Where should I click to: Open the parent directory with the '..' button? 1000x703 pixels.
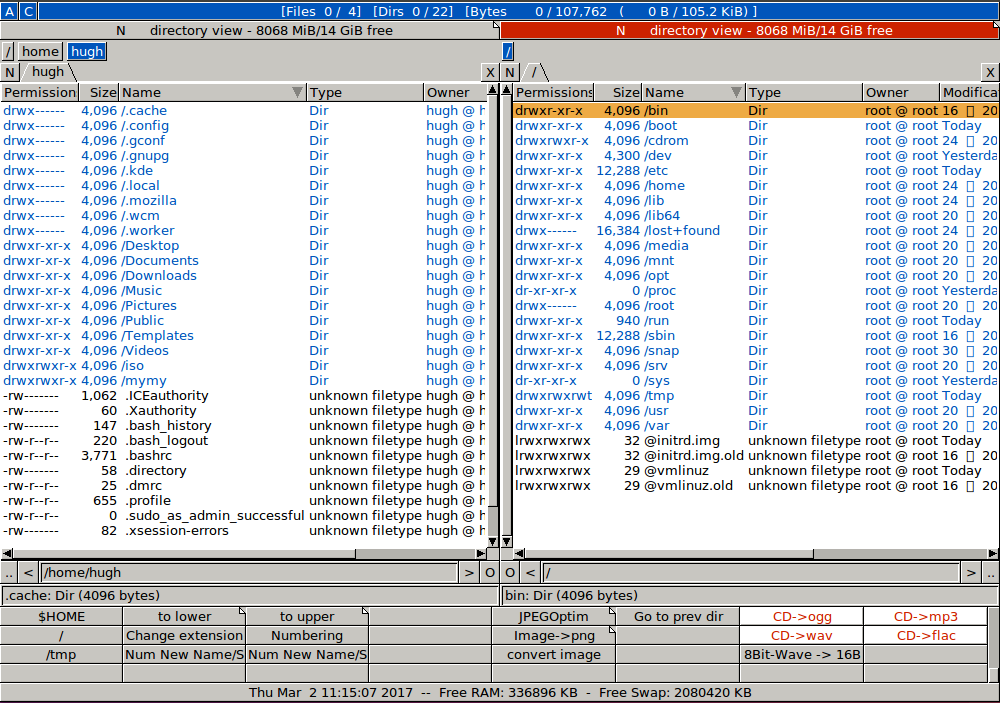pyautogui.click(x=10, y=572)
